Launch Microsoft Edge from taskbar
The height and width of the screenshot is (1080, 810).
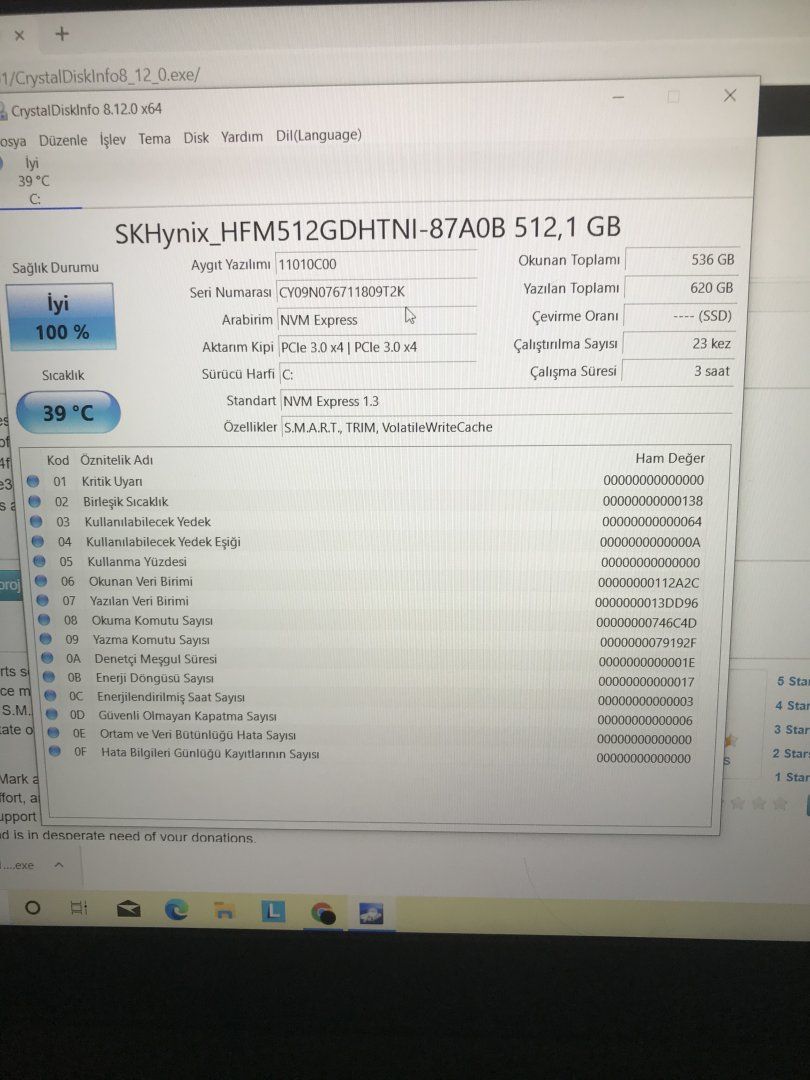pyautogui.click(x=176, y=911)
